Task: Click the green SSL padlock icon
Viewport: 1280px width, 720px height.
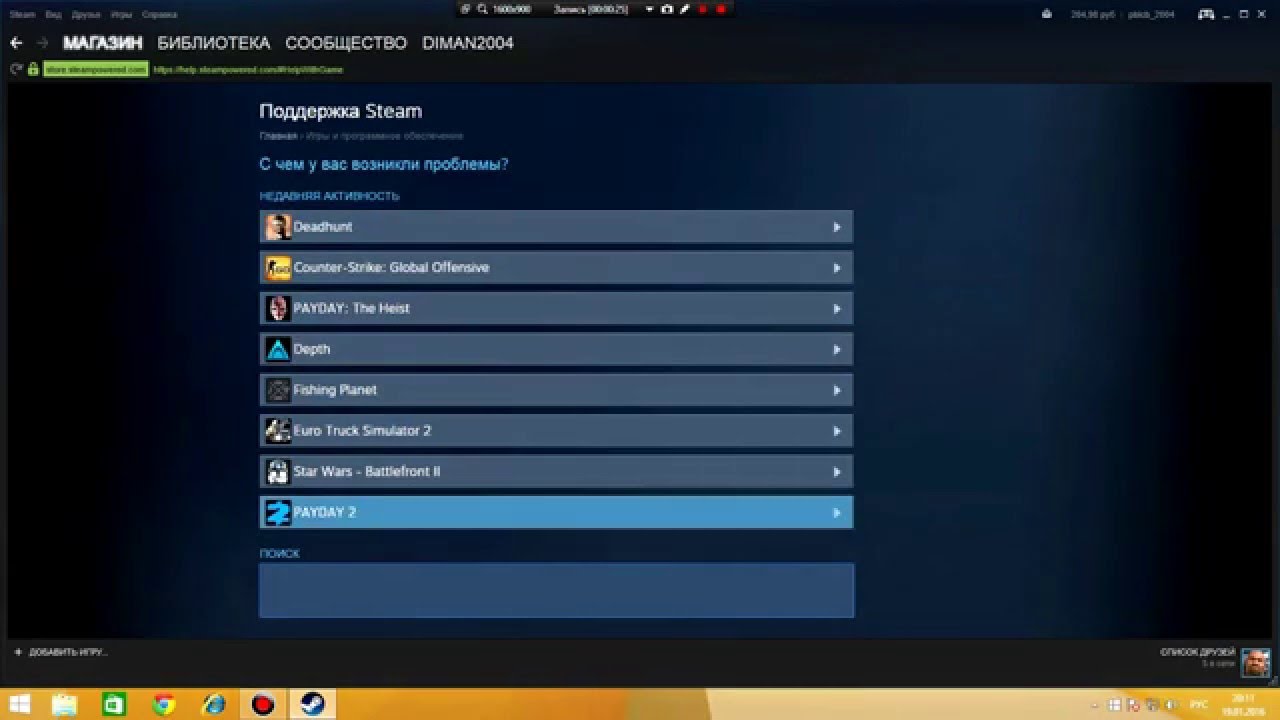Action: [33, 69]
